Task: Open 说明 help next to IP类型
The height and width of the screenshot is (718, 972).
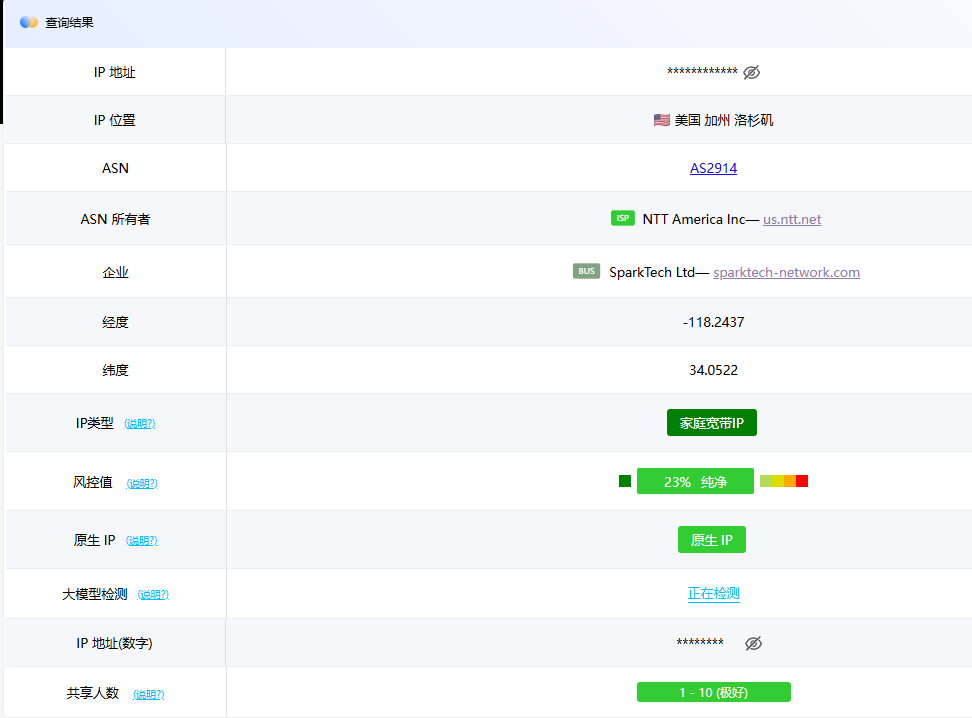Action: tap(140, 424)
